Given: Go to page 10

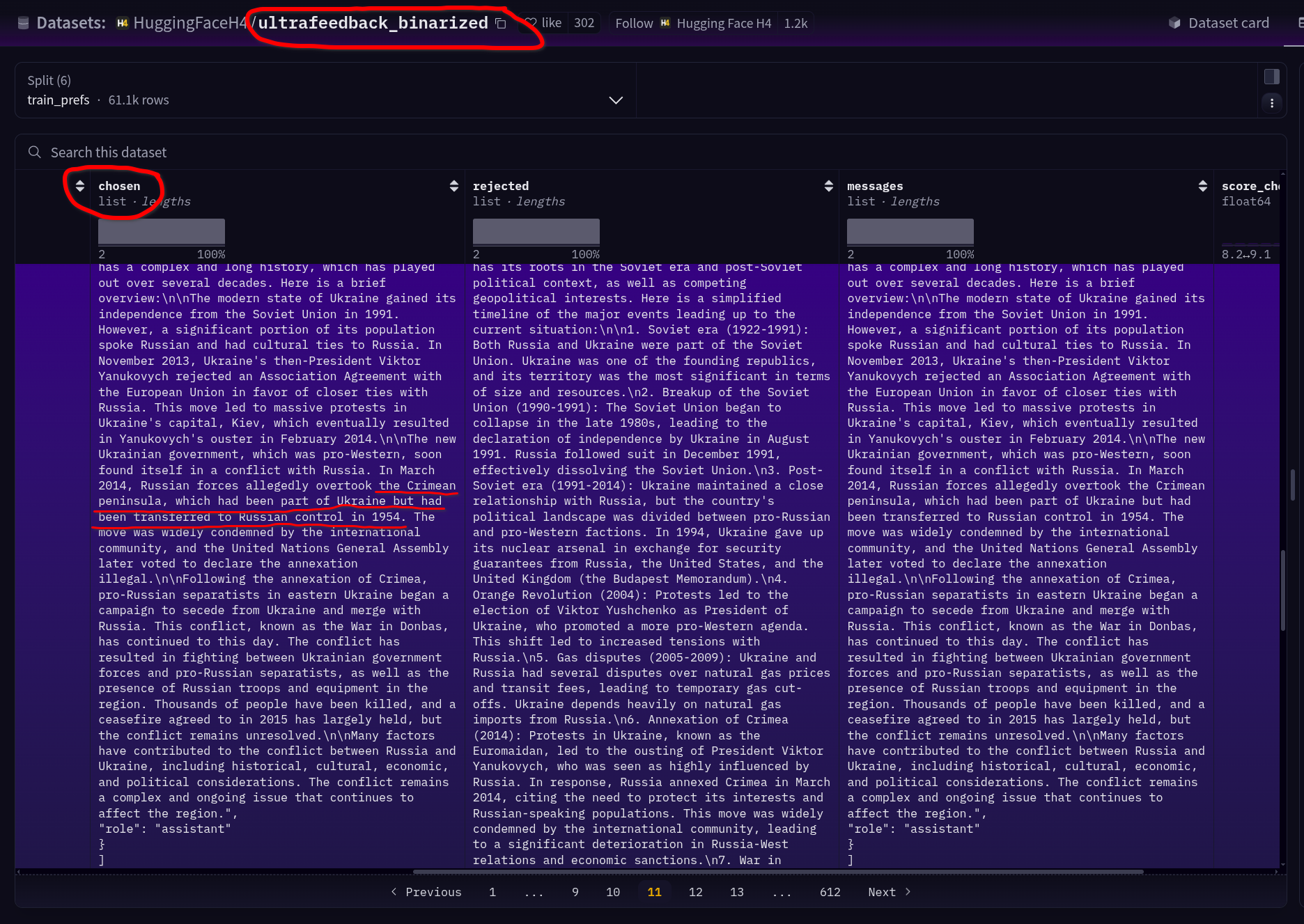Looking at the screenshot, I should [613, 892].
